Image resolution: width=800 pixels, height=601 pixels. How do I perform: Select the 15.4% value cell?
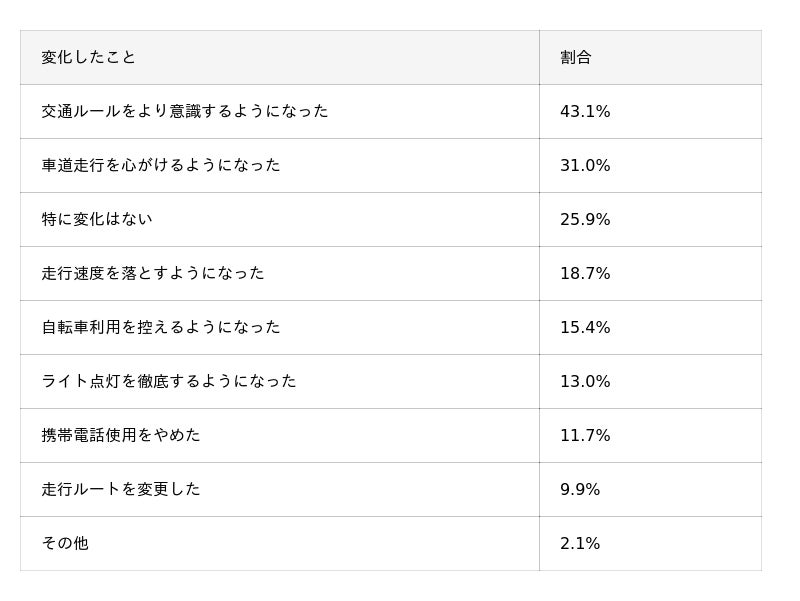(x=651, y=328)
